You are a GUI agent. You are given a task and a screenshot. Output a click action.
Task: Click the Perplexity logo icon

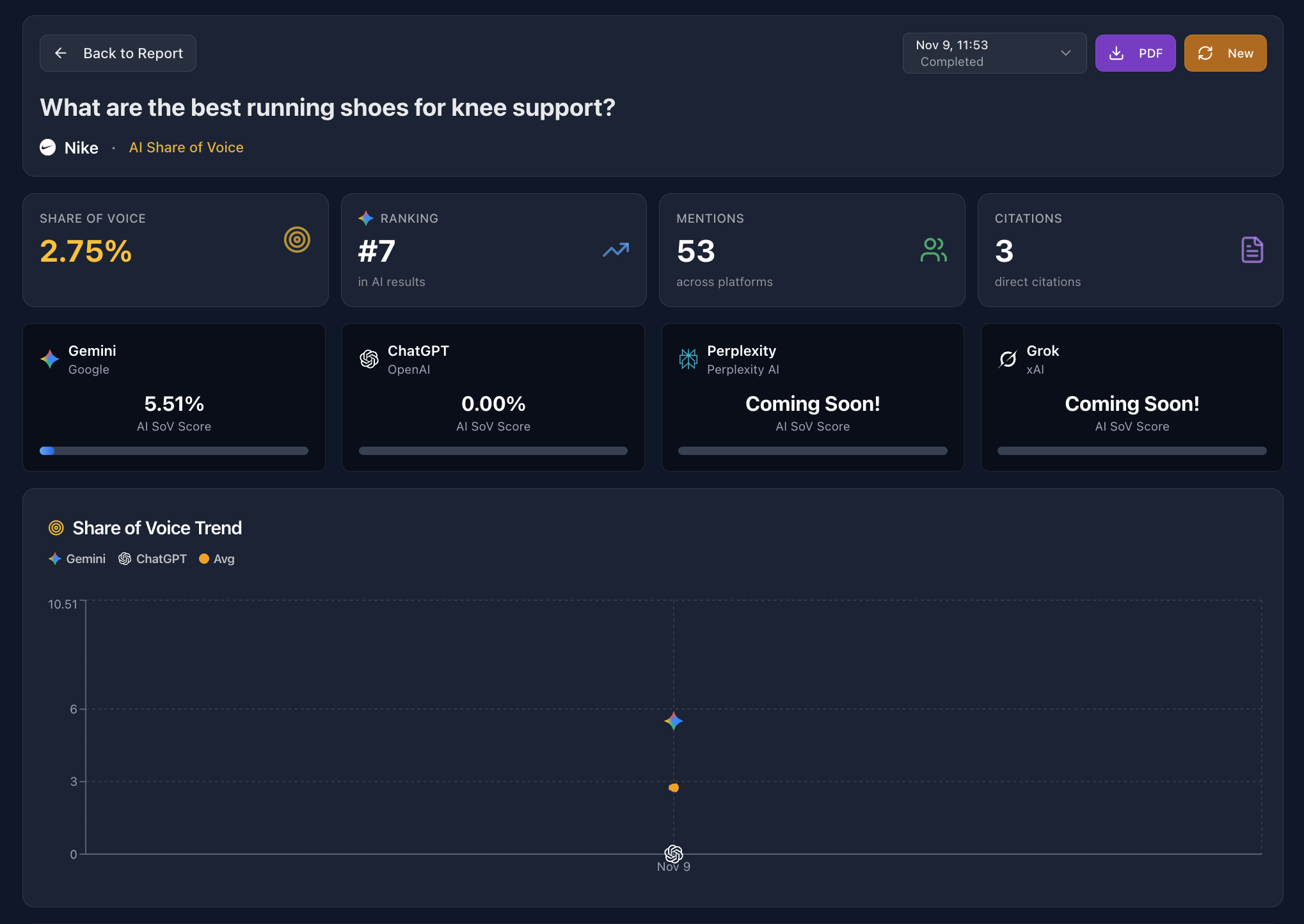tap(688, 359)
